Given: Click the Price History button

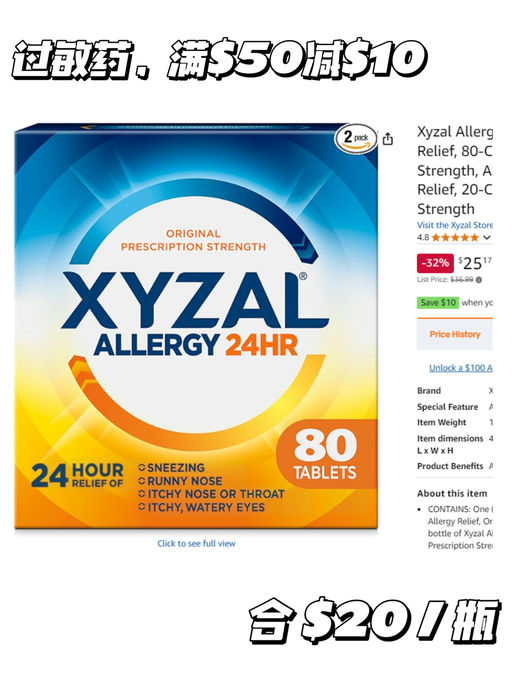Looking at the screenshot, I should tap(454, 334).
